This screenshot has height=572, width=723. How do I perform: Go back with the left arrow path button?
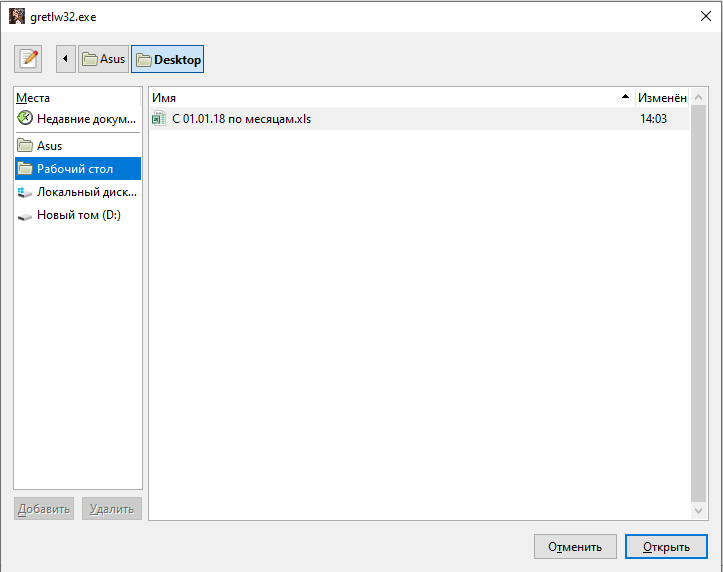[65, 59]
